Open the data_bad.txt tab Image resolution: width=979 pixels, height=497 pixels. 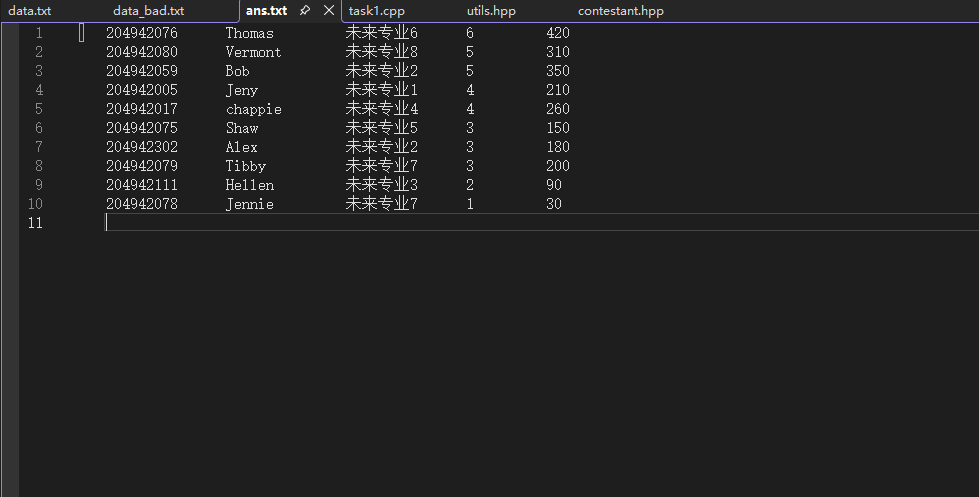tap(149, 11)
